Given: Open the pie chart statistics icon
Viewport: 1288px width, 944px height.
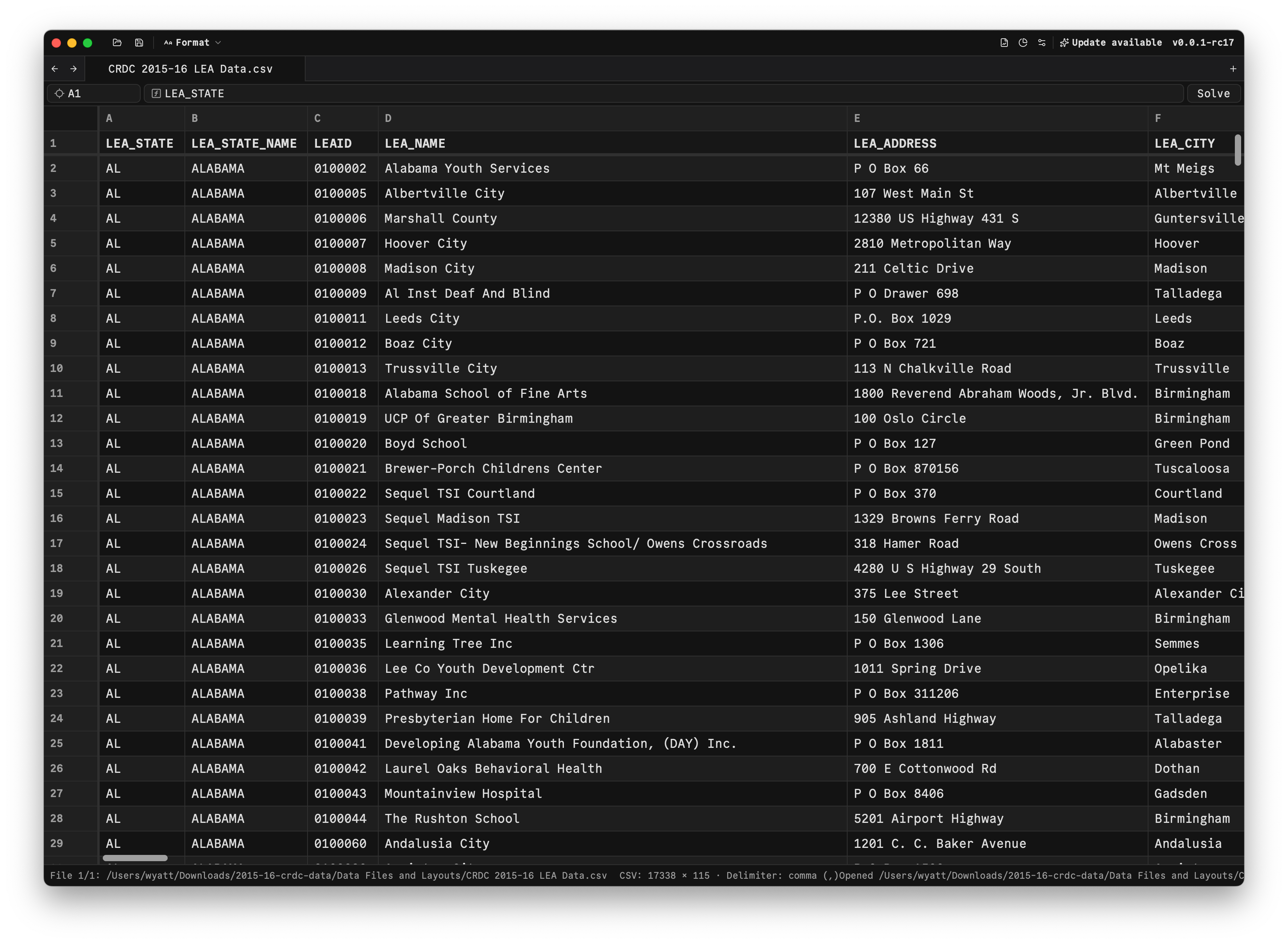Looking at the screenshot, I should (x=1023, y=42).
